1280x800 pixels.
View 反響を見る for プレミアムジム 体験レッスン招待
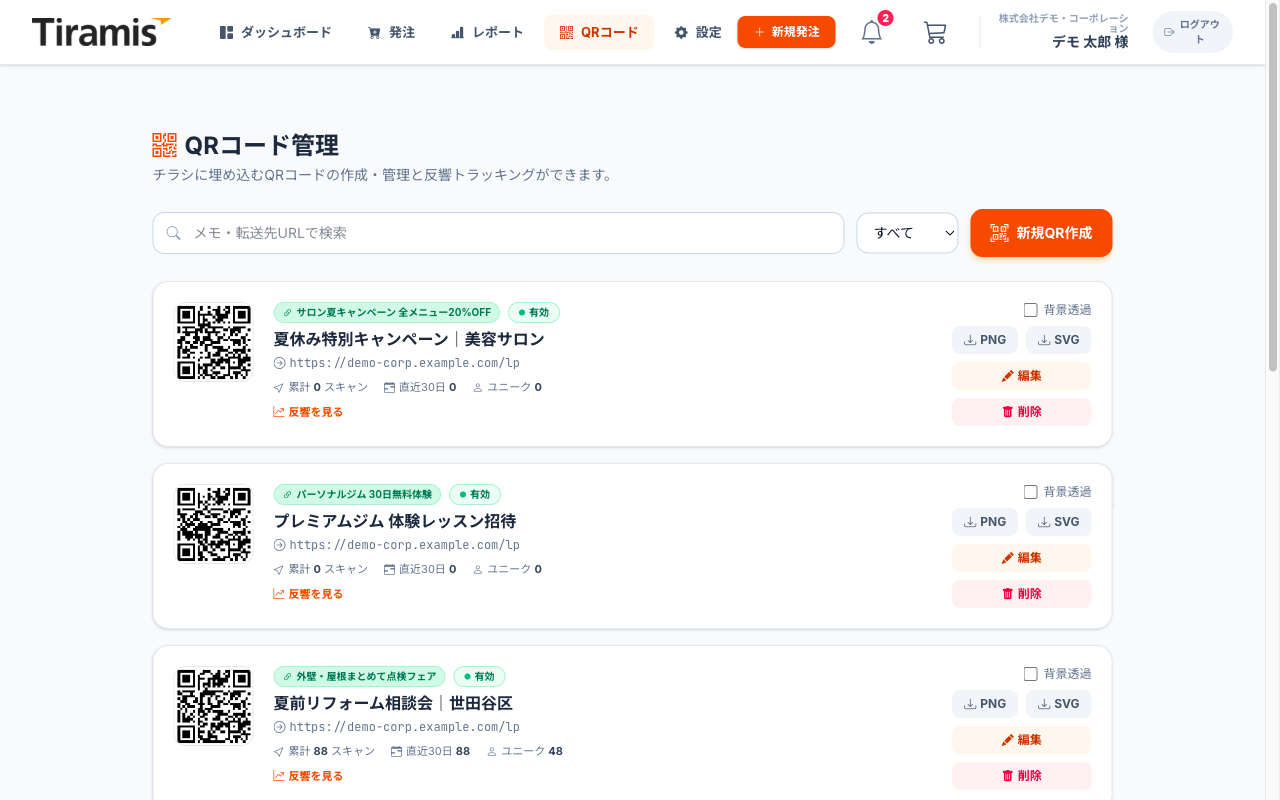[308, 594]
